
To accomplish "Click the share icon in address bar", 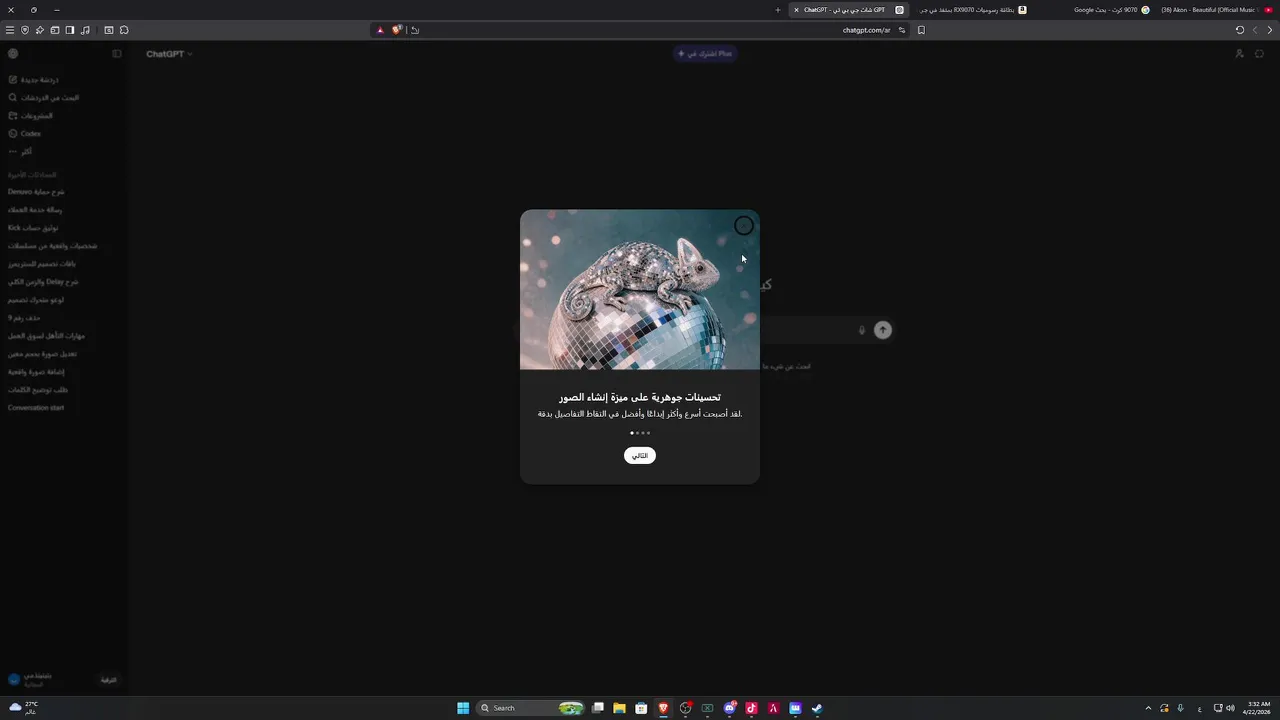I will click(x=415, y=30).
